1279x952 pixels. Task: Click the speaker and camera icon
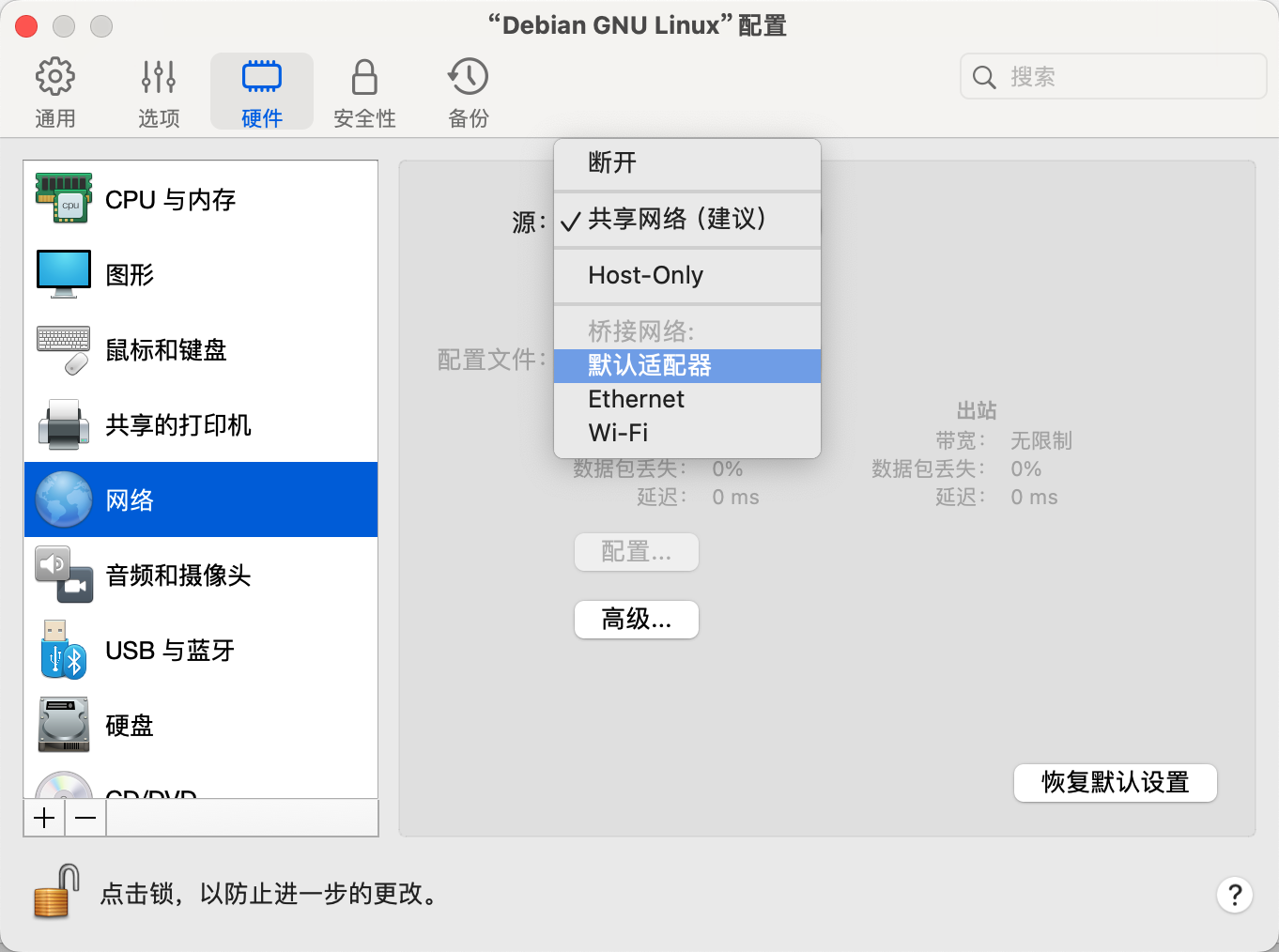(64, 575)
